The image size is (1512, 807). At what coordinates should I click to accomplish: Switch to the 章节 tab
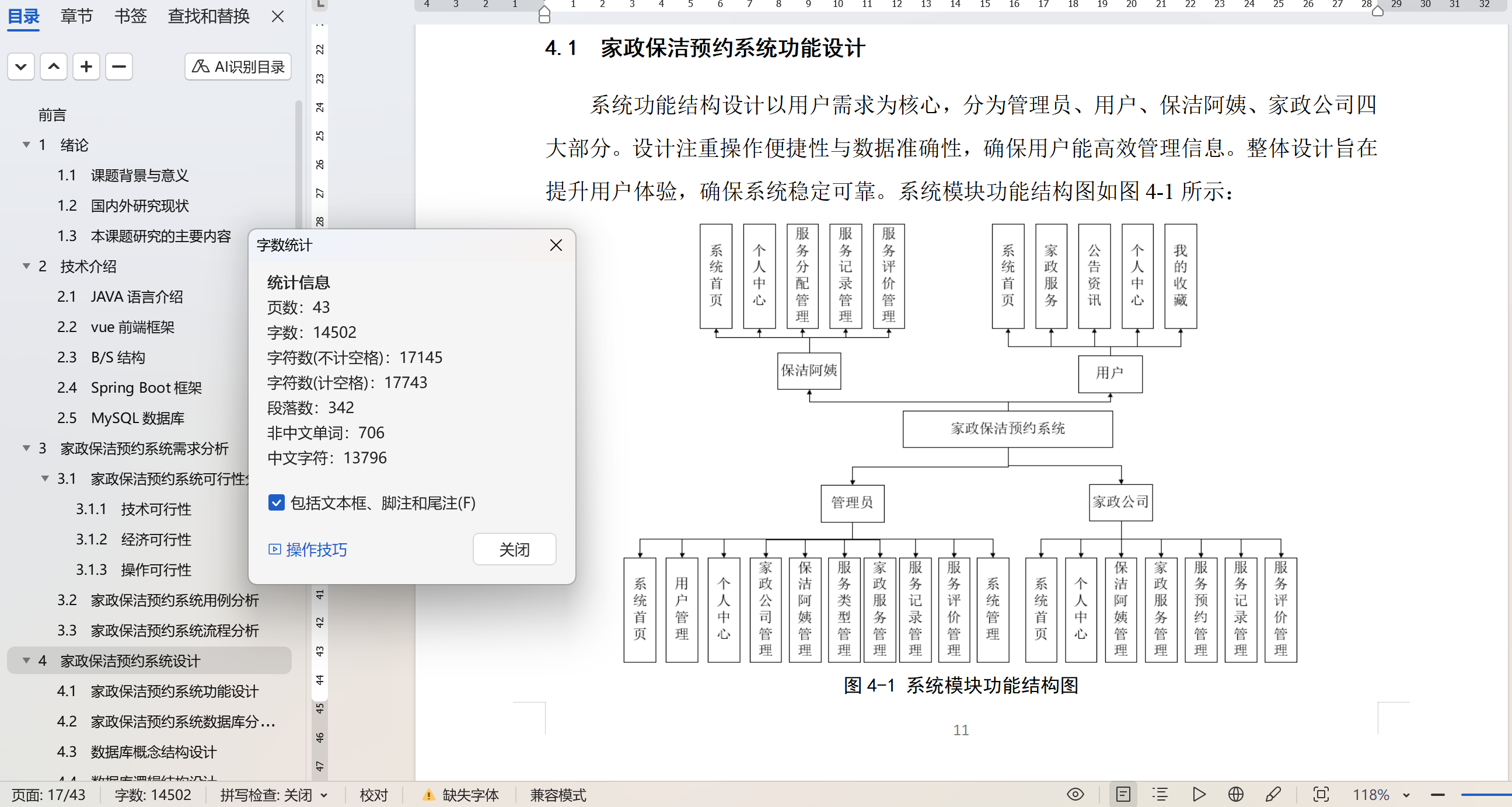[77, 16]
